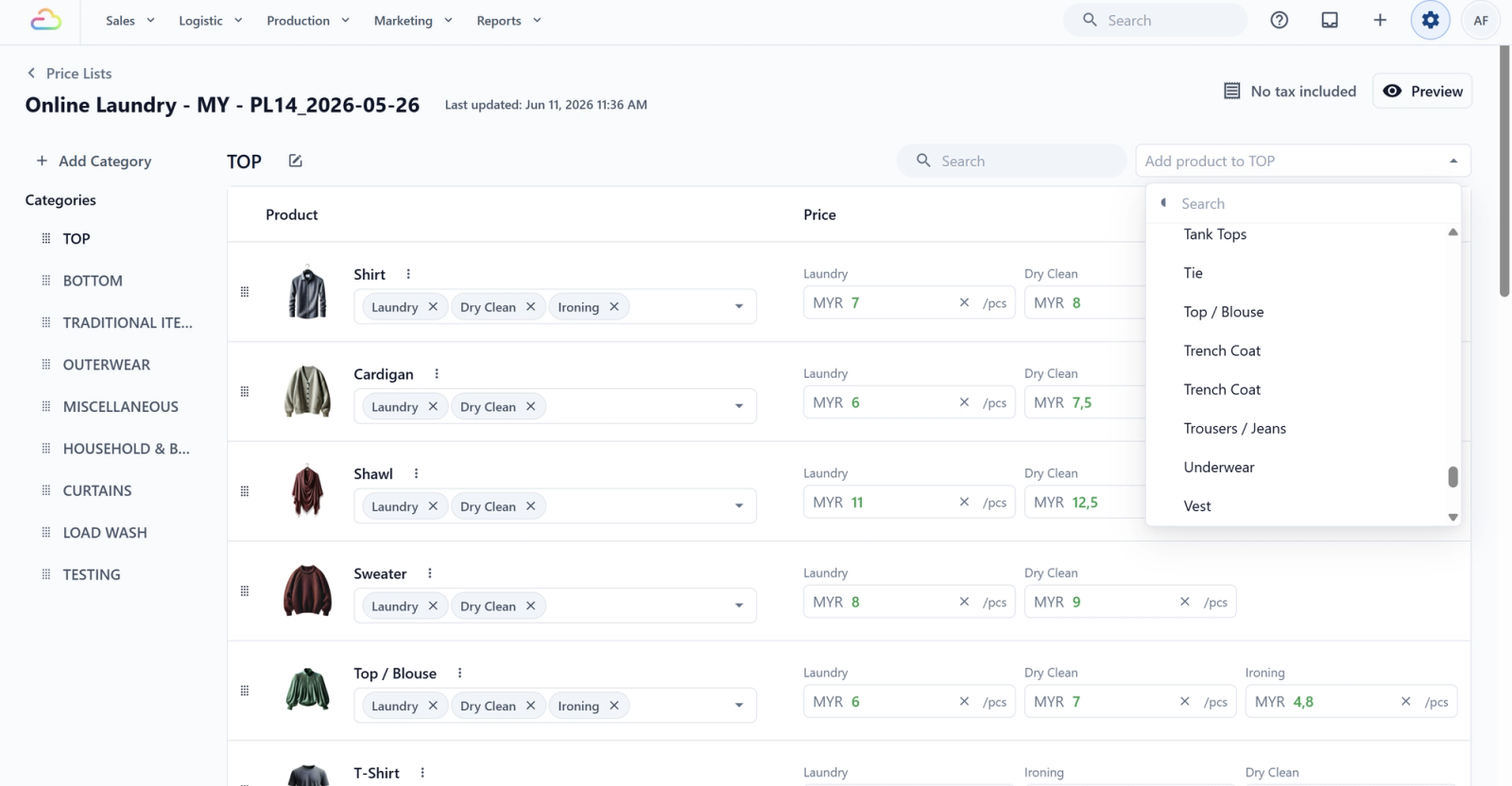Open the Shawl three-dot options menu
The height and width of the screenshot is (786, 1512).
pyautogui.click(x=416, y=473)
